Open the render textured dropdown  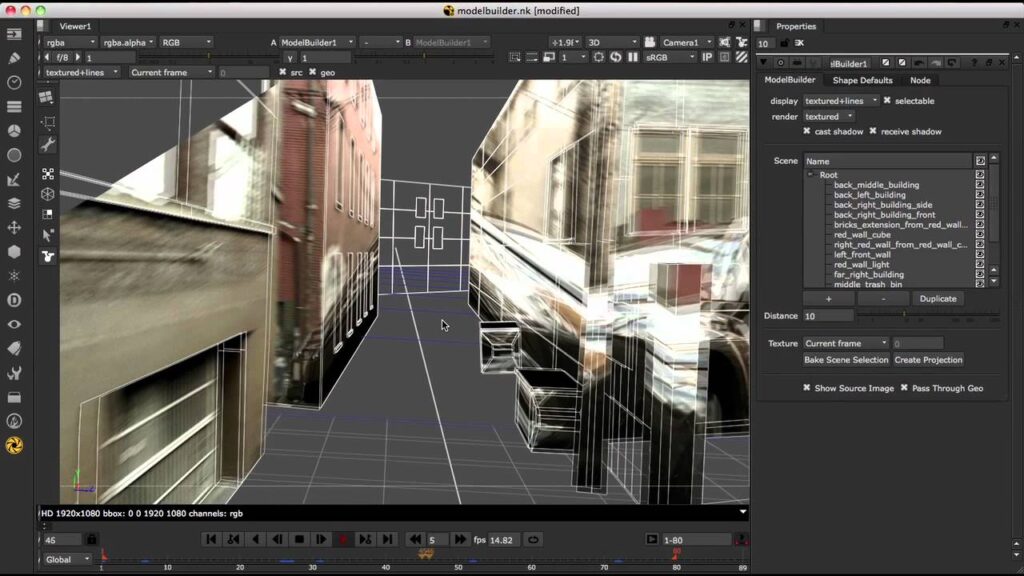(x=828, y=116)
